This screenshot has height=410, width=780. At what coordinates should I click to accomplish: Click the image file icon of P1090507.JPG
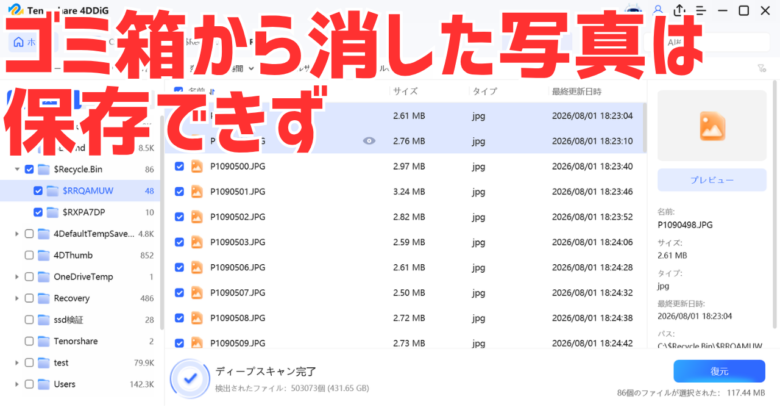tap(197, 293)
